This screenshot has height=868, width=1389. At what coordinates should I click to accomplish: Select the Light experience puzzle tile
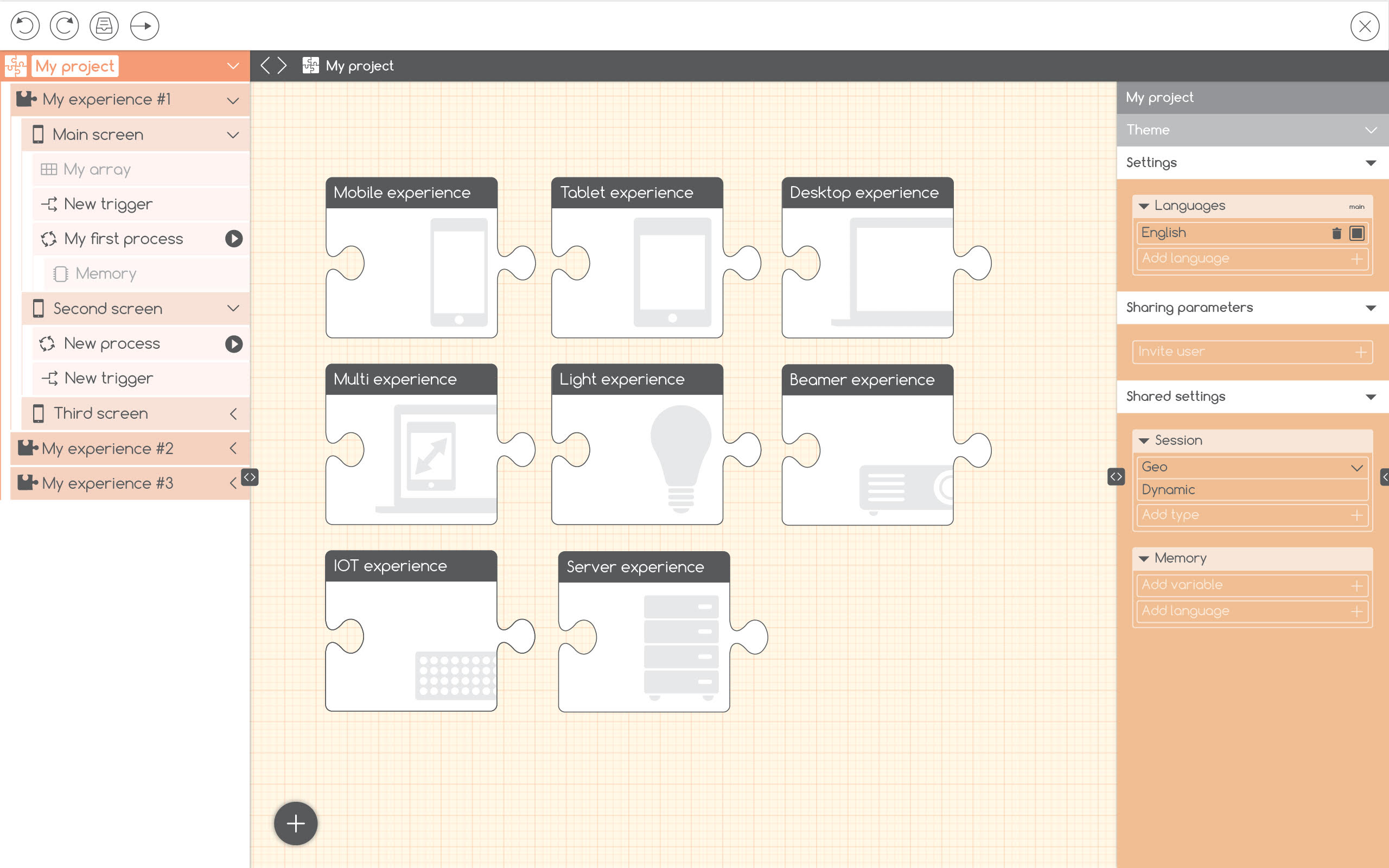click(x=637, y=445)
